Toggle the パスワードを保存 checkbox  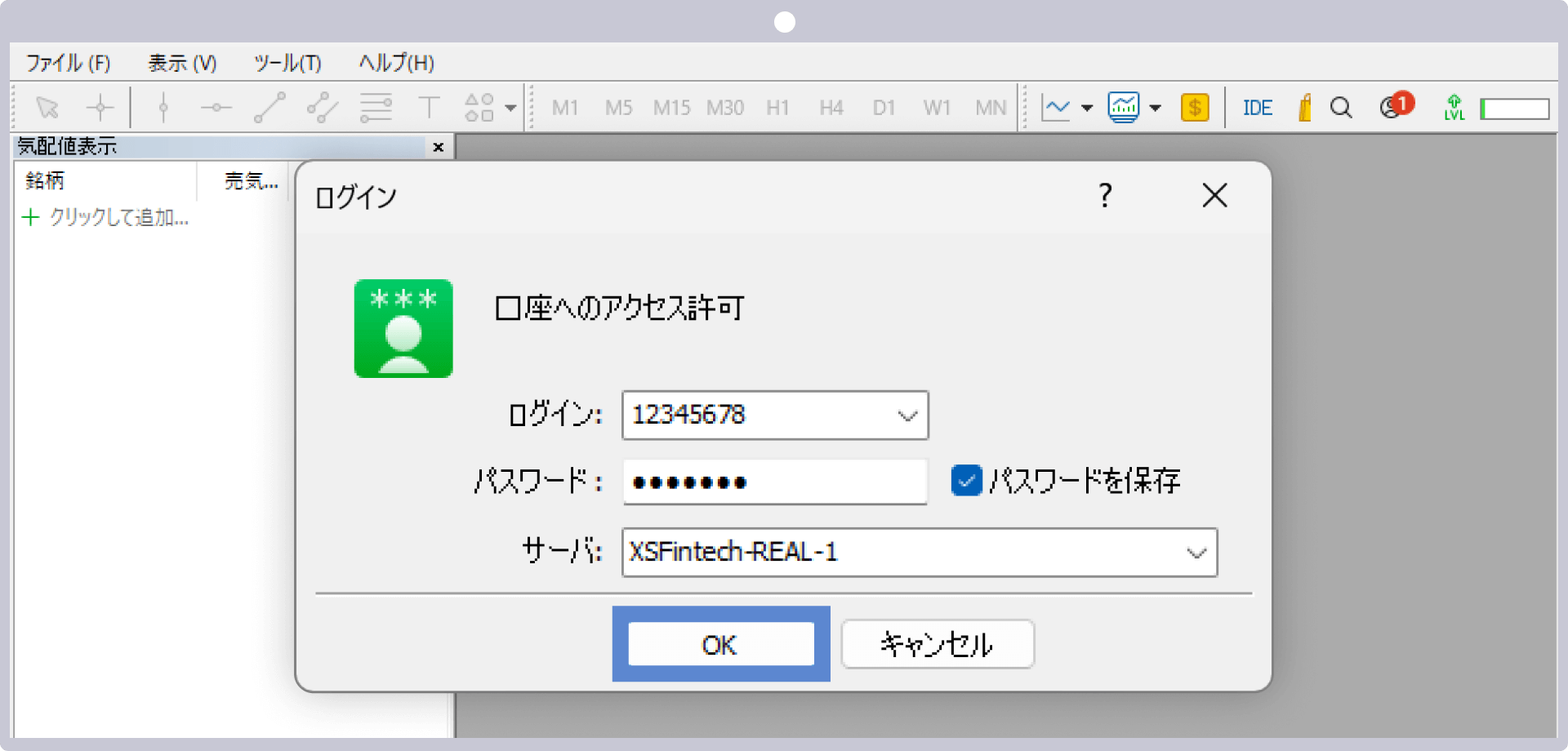pyautogui.click(x=966, y=481)
